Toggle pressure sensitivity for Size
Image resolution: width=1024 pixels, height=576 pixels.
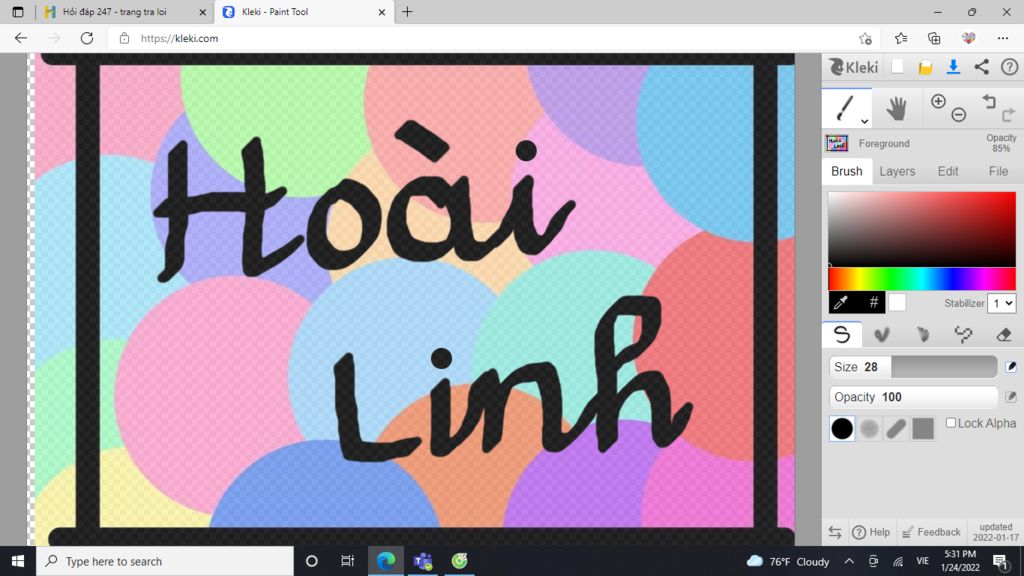pyautogui.click(x=1010, y=367)
